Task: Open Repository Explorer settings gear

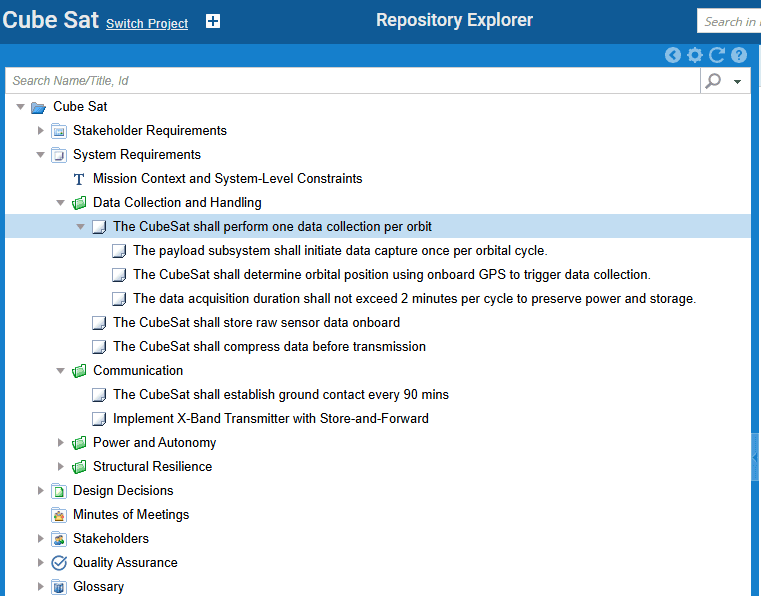Action: coord(695,56)
